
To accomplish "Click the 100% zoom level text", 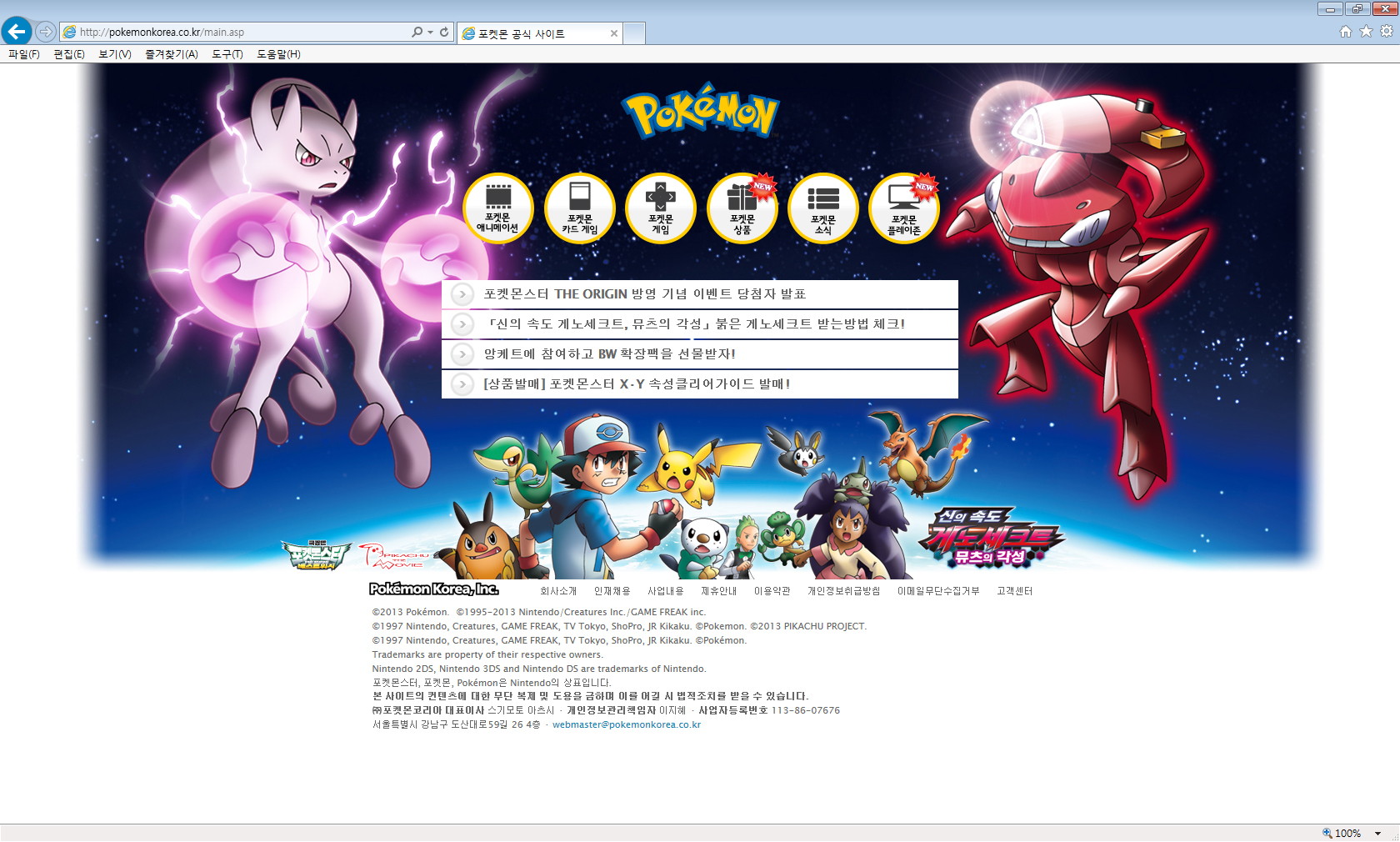I will pos(1347,833).
